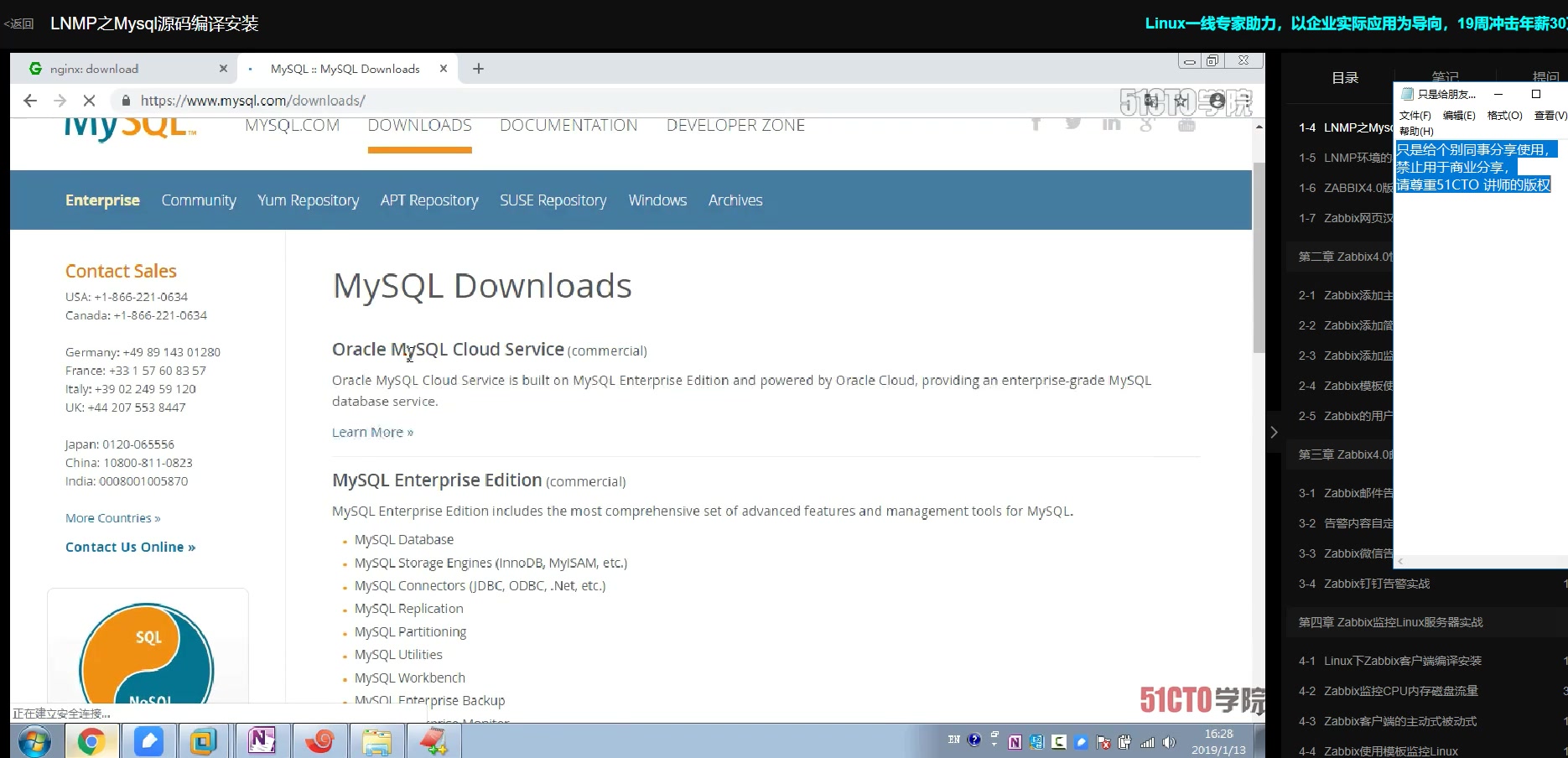Open the 文件(F) menu in Notepad
This screenshot has width=1568, height=758.
1415,116
